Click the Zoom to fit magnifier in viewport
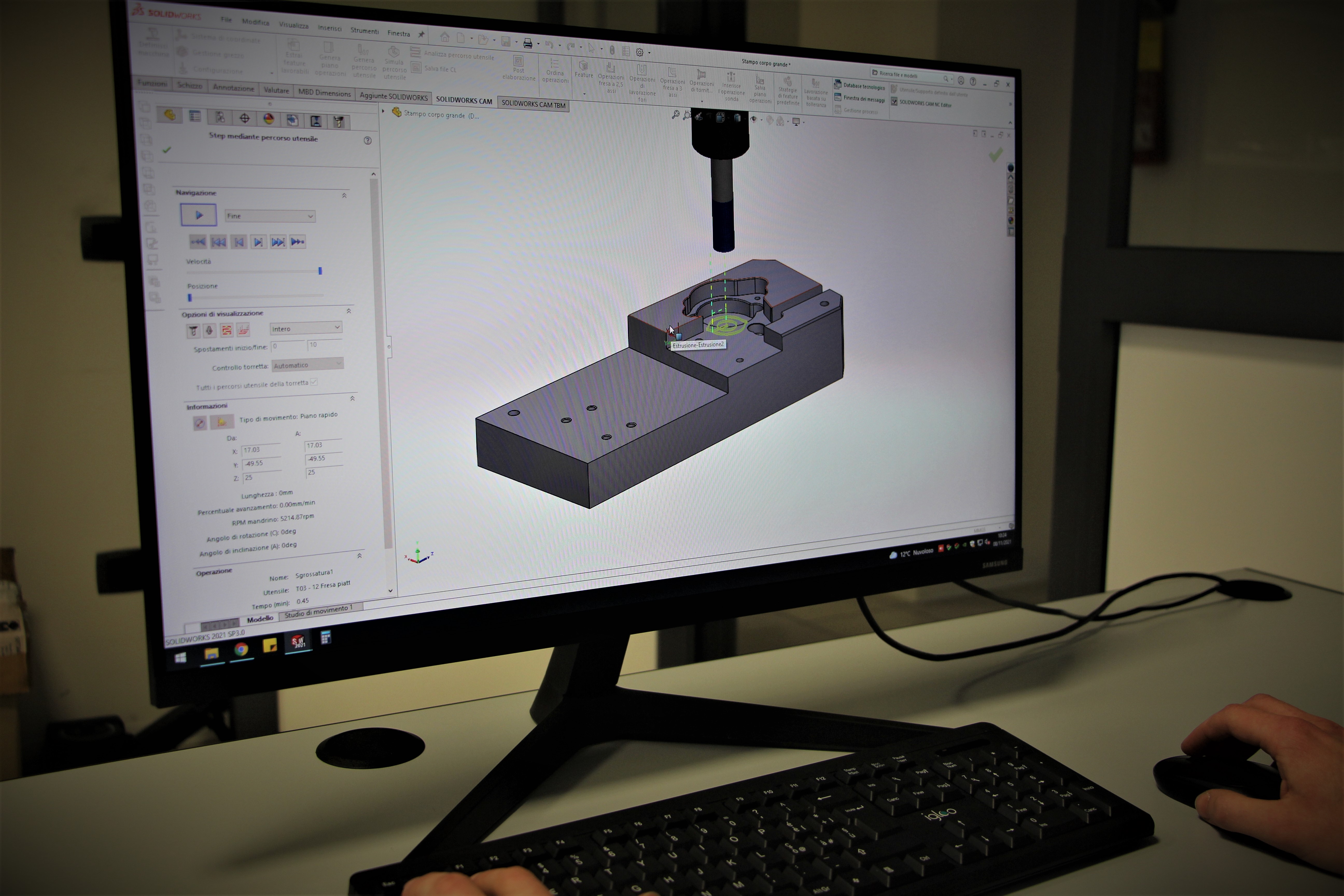Viewport: 1344px width, 896px height. [675, 115]
